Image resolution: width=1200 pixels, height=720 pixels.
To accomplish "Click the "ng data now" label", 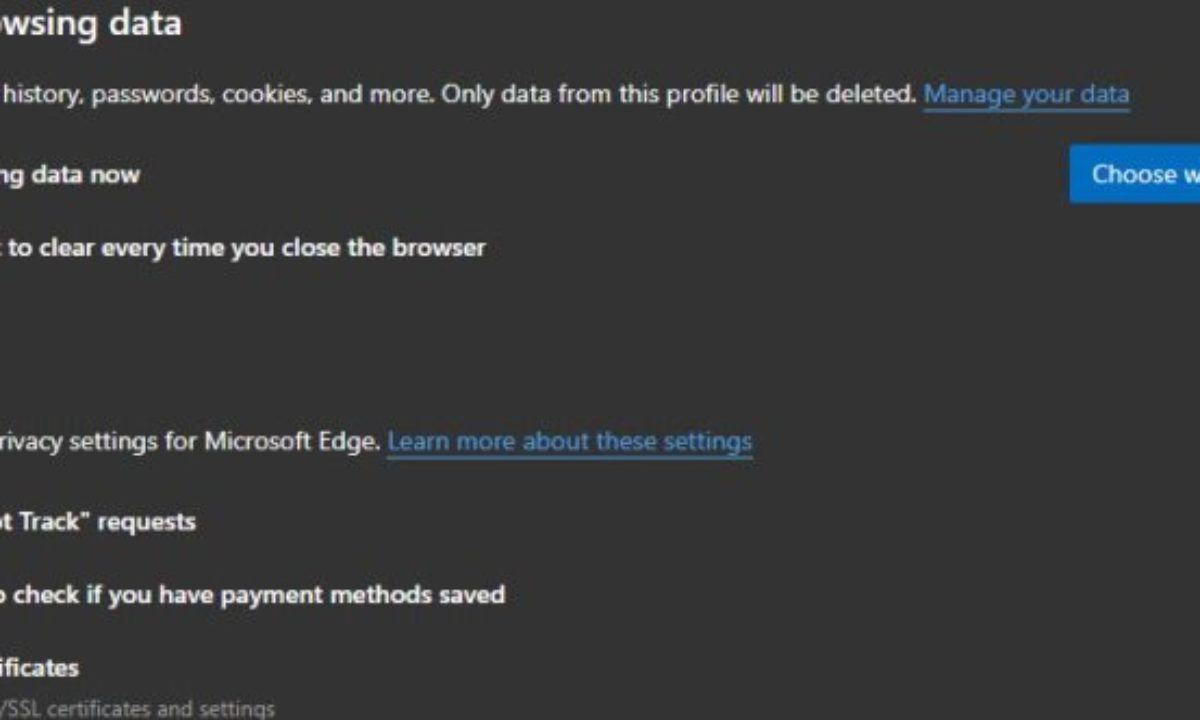I will click(x=70, y=174).
